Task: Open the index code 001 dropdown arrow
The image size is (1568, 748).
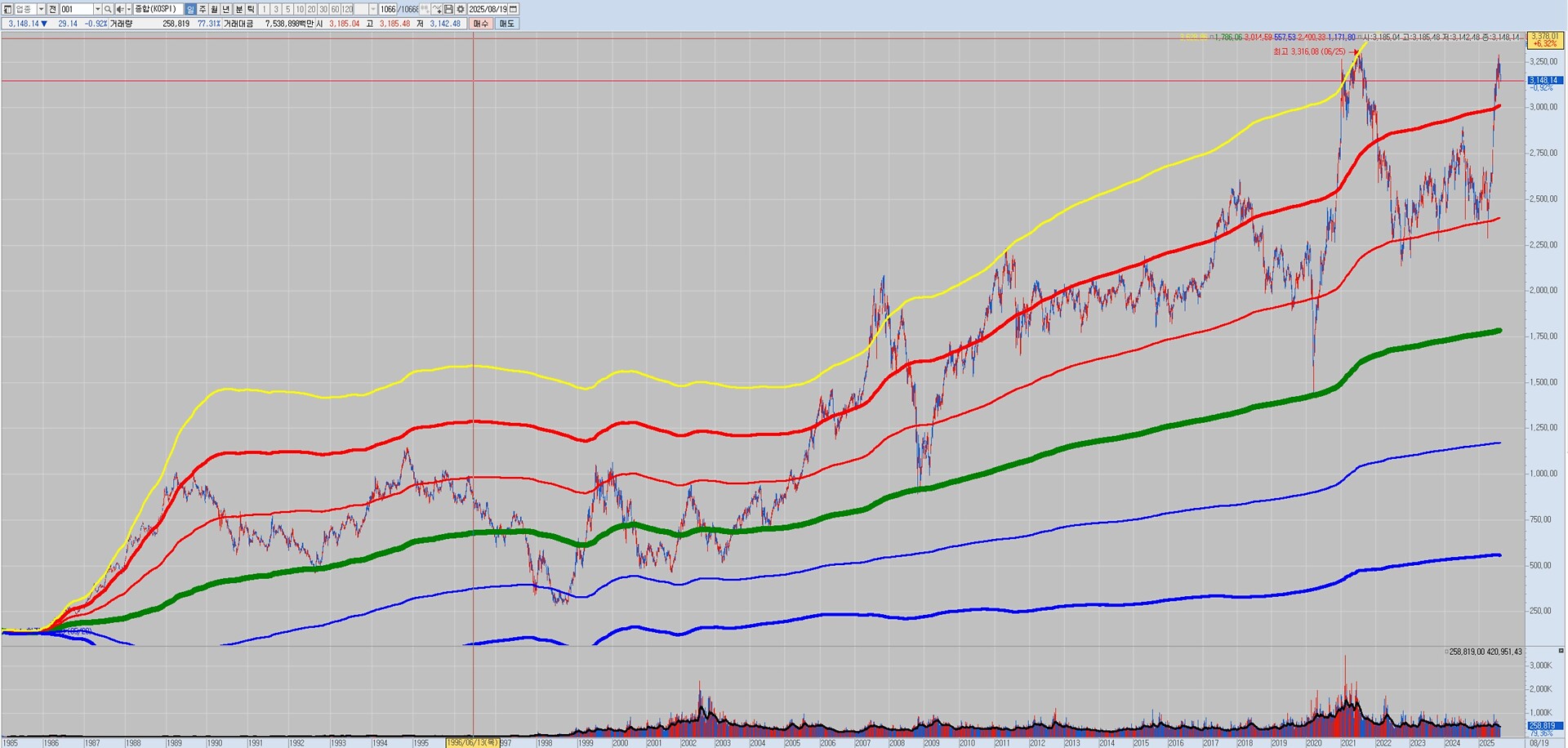Action: [97, 9]
